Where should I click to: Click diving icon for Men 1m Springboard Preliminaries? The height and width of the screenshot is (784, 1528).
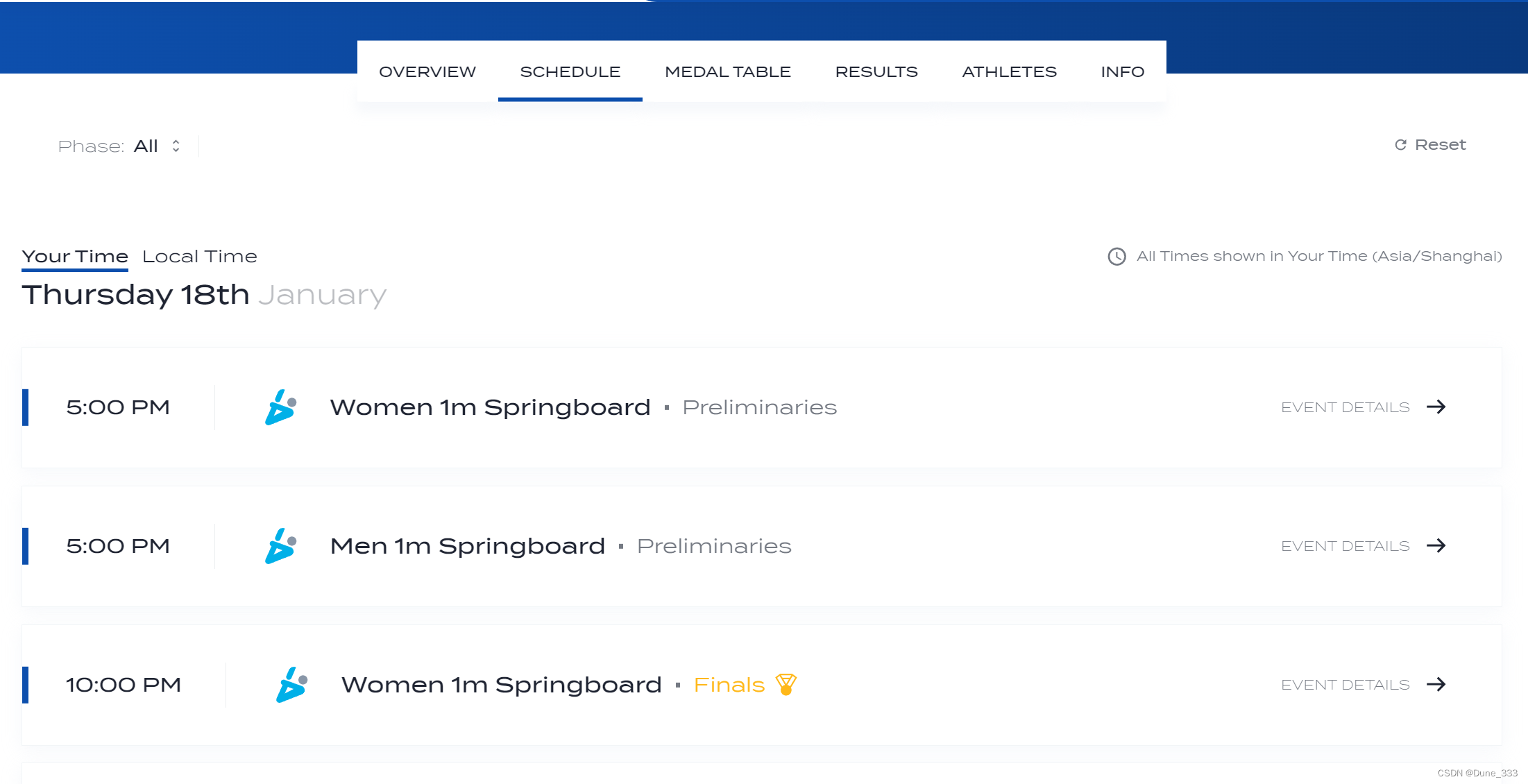point(280,546)
